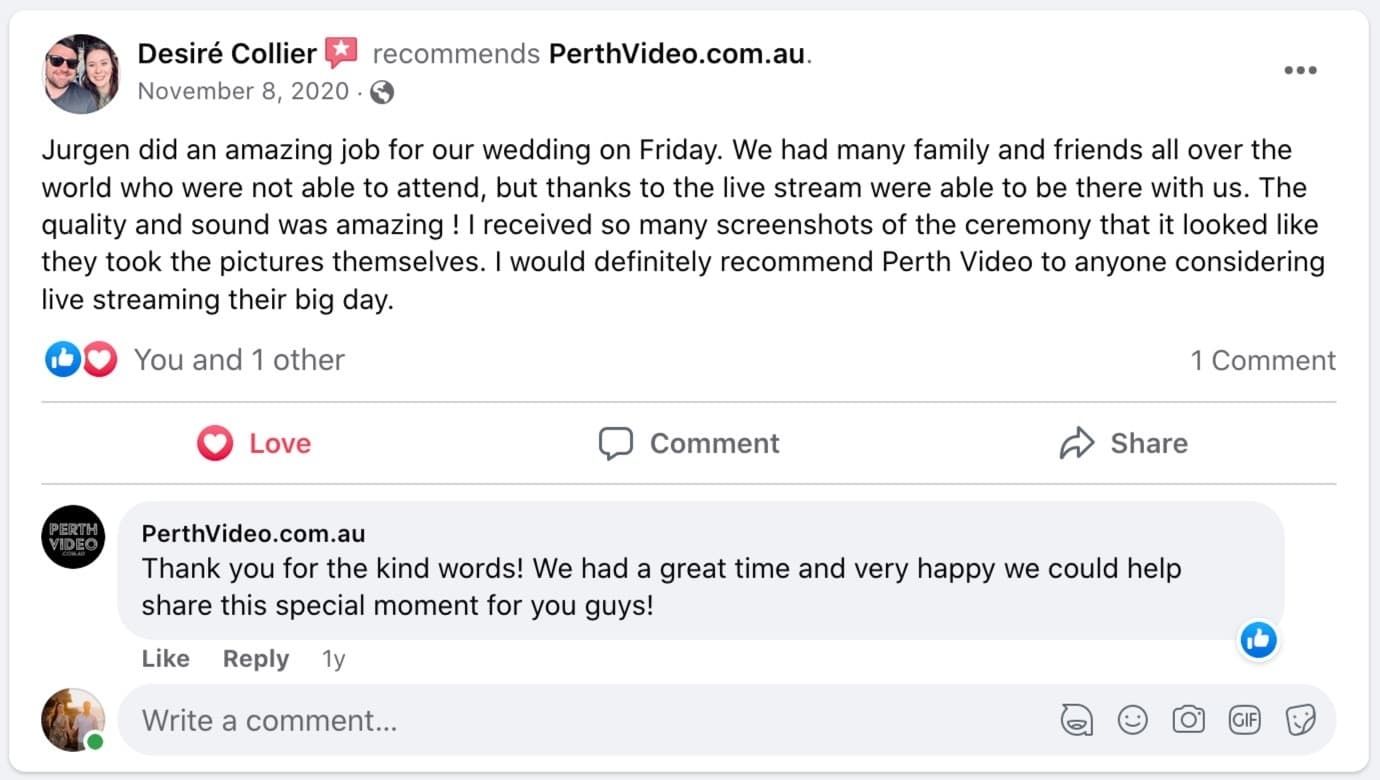
Task: View who reacted: You and 1 other
Action: (239, 360)
